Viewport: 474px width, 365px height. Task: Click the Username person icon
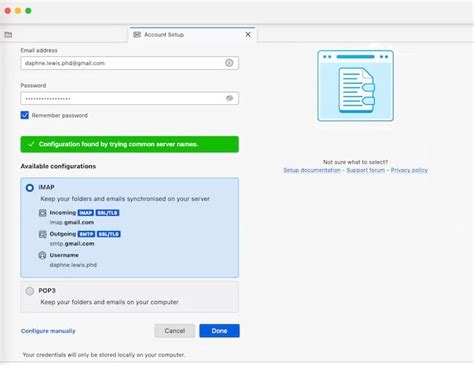tap(42, 255)
